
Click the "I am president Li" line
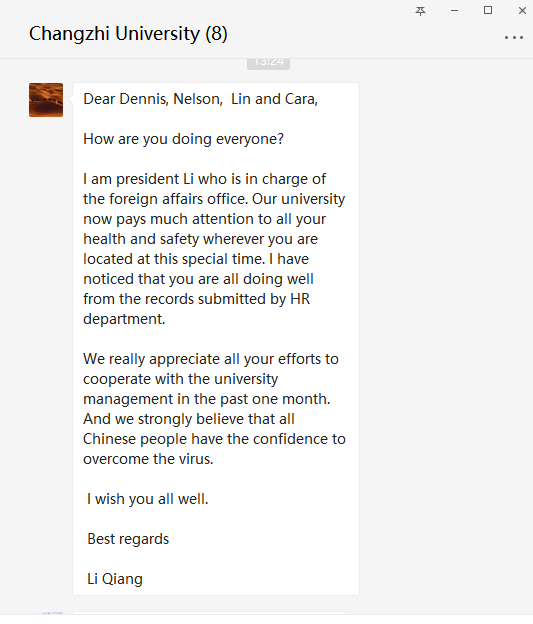pos(205,179)
